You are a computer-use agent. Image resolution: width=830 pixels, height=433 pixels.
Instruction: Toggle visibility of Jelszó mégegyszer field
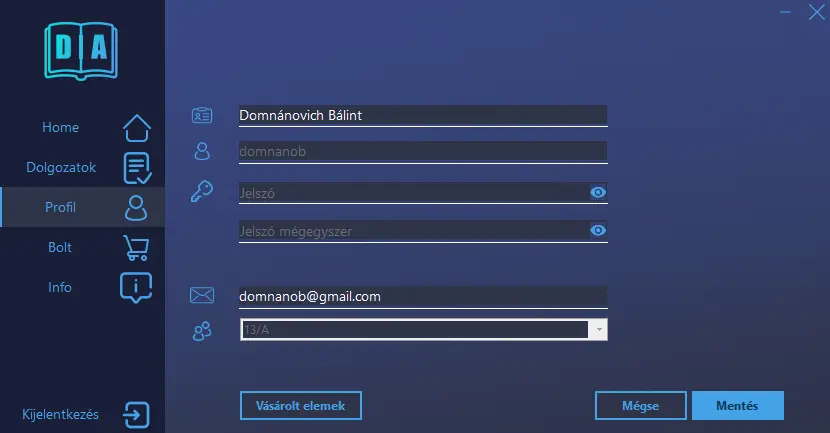[598, 231]
